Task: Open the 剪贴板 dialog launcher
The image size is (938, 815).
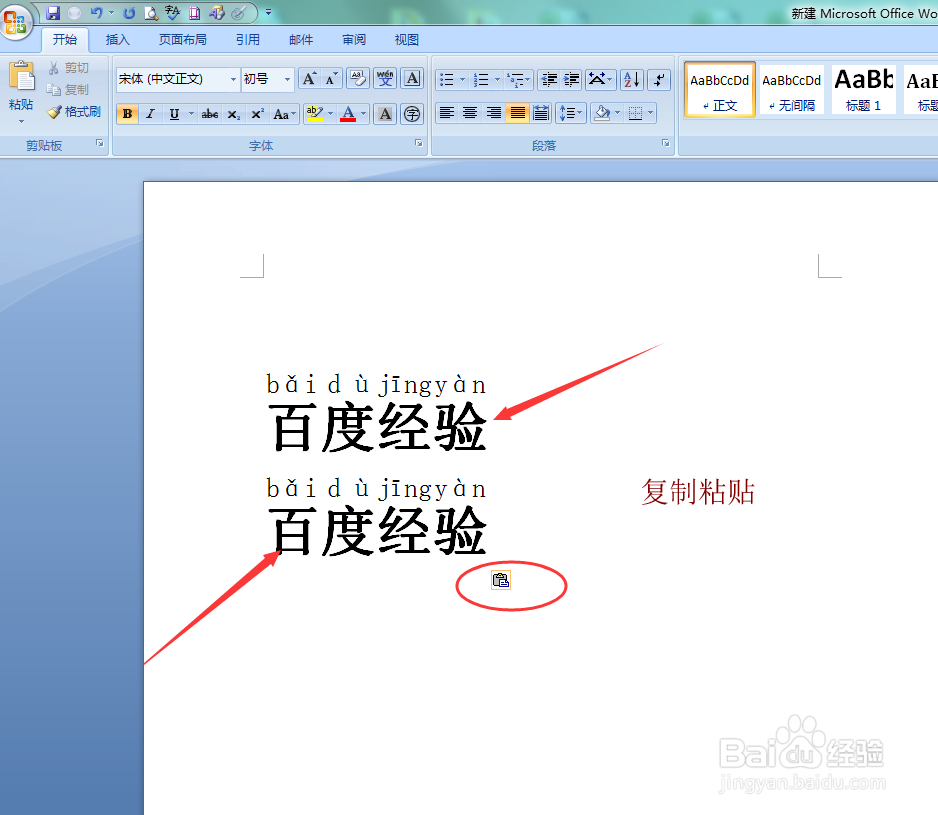Action: click(100, 144)
